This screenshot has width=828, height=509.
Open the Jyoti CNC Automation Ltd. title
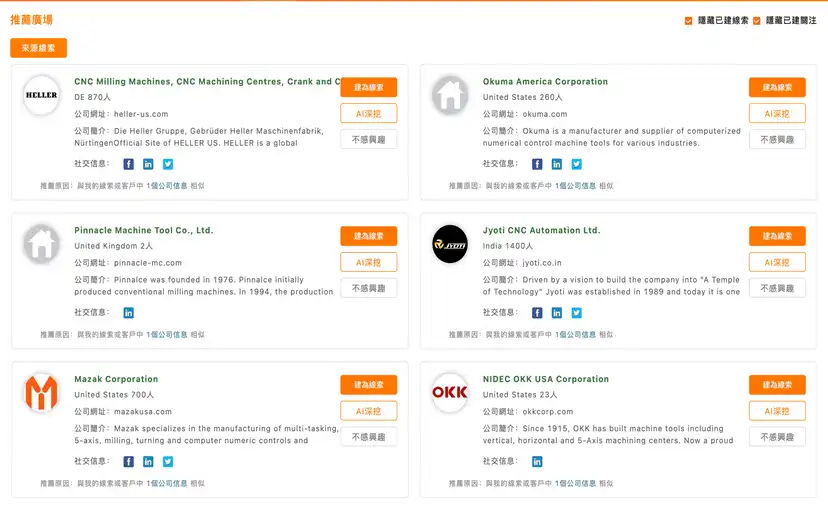(541, 231)
